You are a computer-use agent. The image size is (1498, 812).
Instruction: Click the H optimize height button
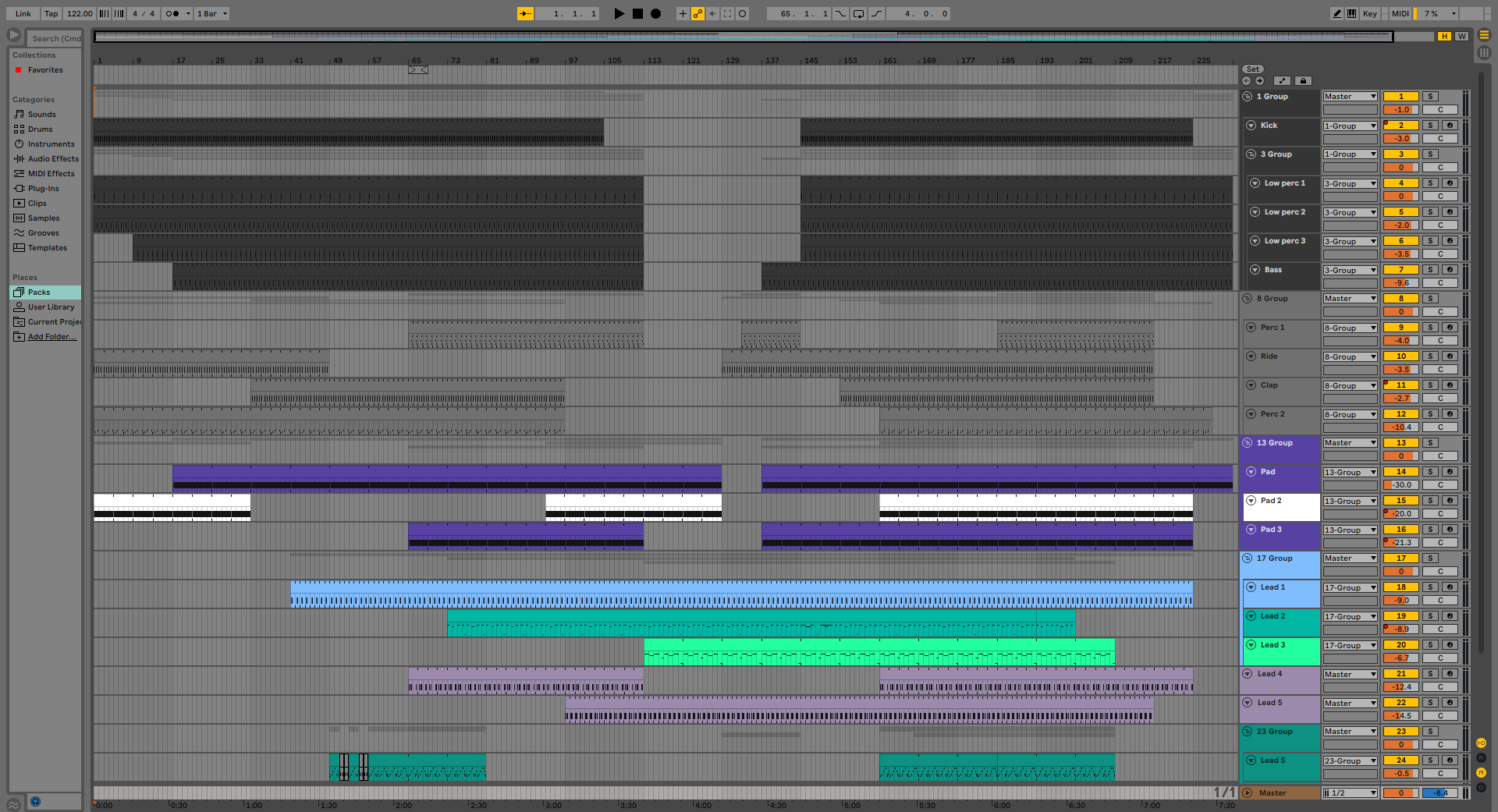tap(1445, 36)
